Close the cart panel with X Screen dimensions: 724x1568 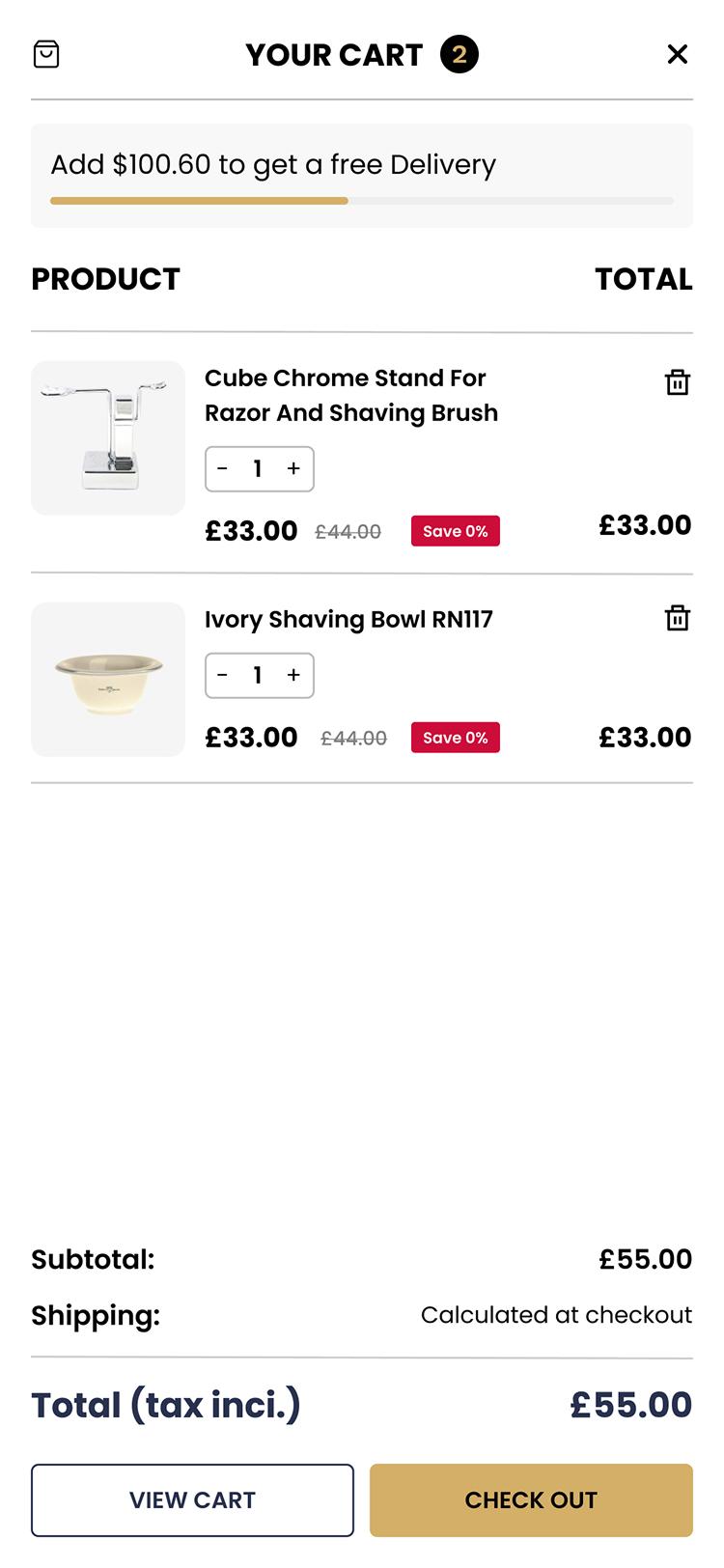click(x=678, y=54)
